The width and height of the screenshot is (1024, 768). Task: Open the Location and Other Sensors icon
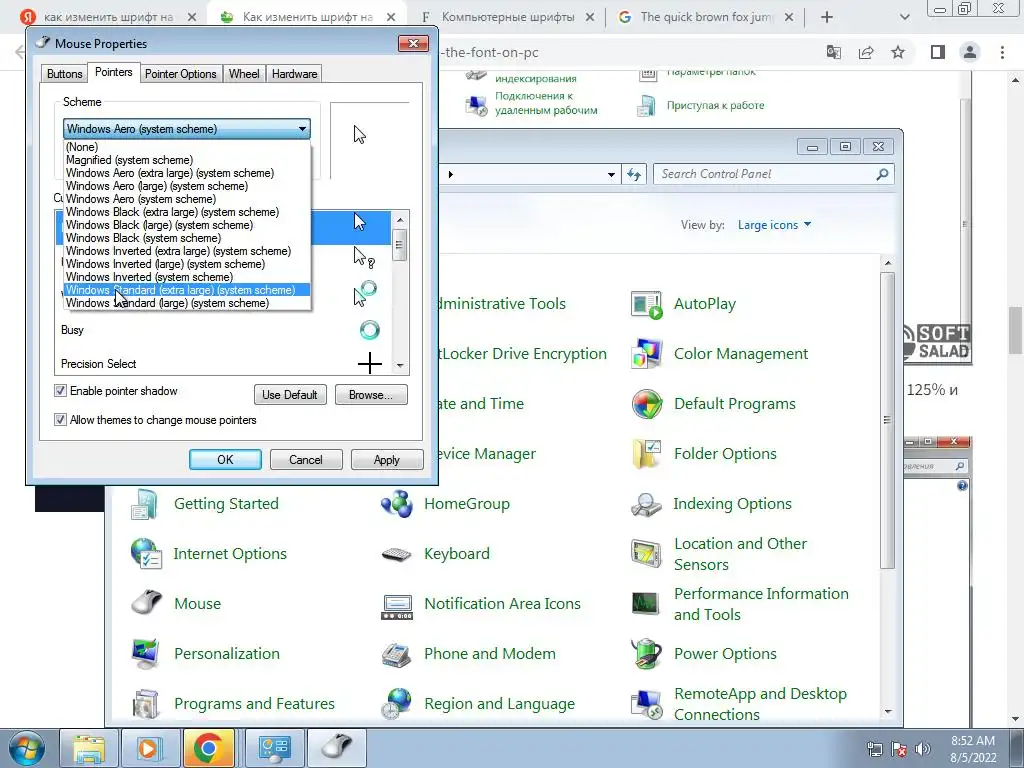(x=647, y=554)
